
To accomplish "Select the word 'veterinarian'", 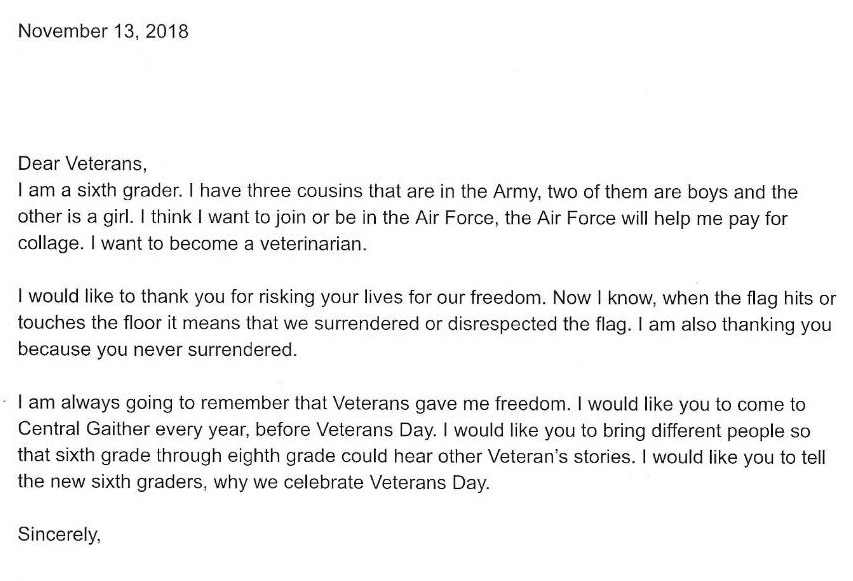I will (310, 243).
